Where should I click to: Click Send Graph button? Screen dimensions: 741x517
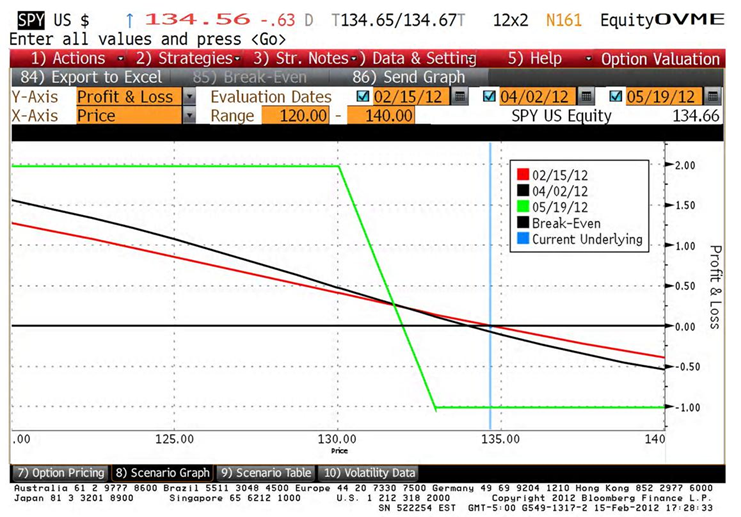(409, 77)
